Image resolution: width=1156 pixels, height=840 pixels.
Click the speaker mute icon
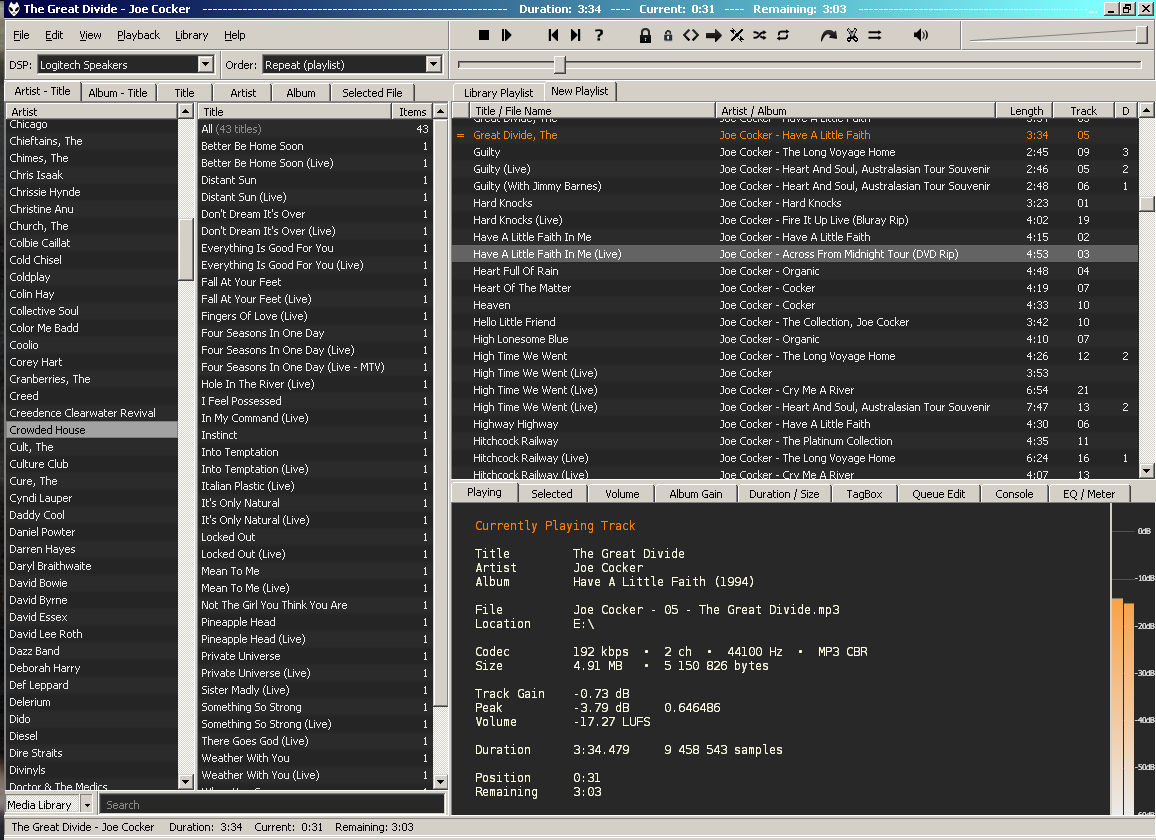(x=921, y=36)
